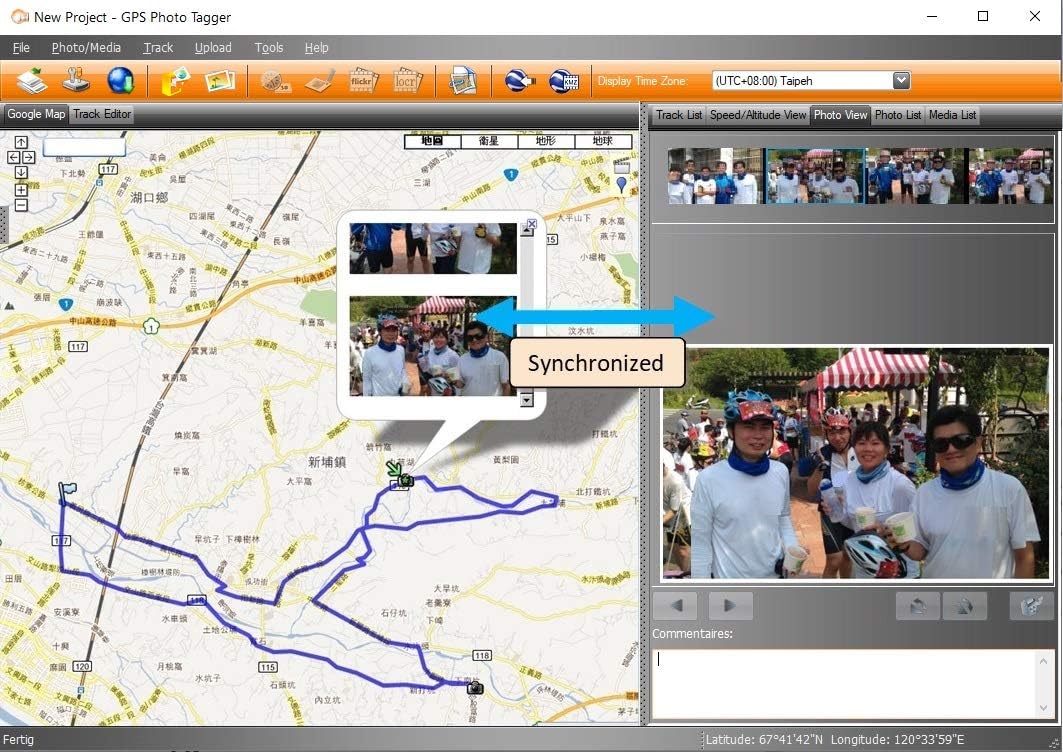This screenshot has height=752, width=1063.
Task: Click the locr upload toolbar icon
Action: click(x=408, y=81)
